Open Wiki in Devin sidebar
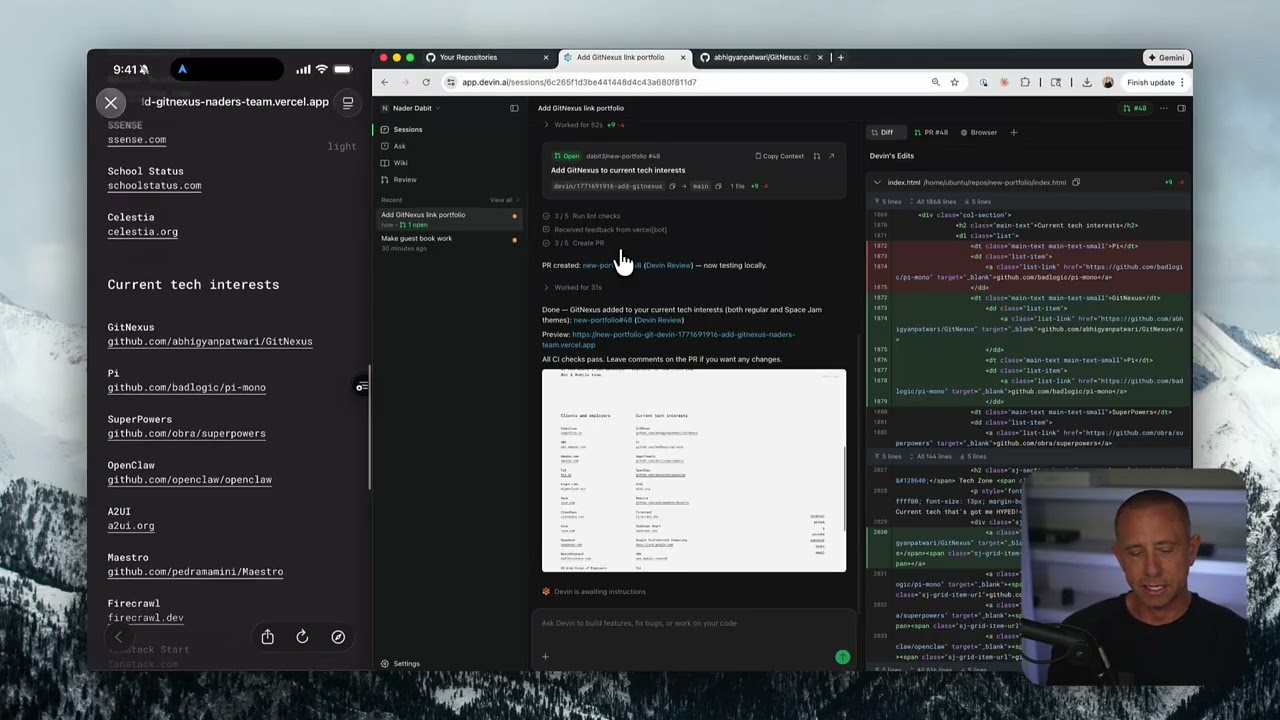The width and height of the screenshot is (1280, 720). coord(448,163)
